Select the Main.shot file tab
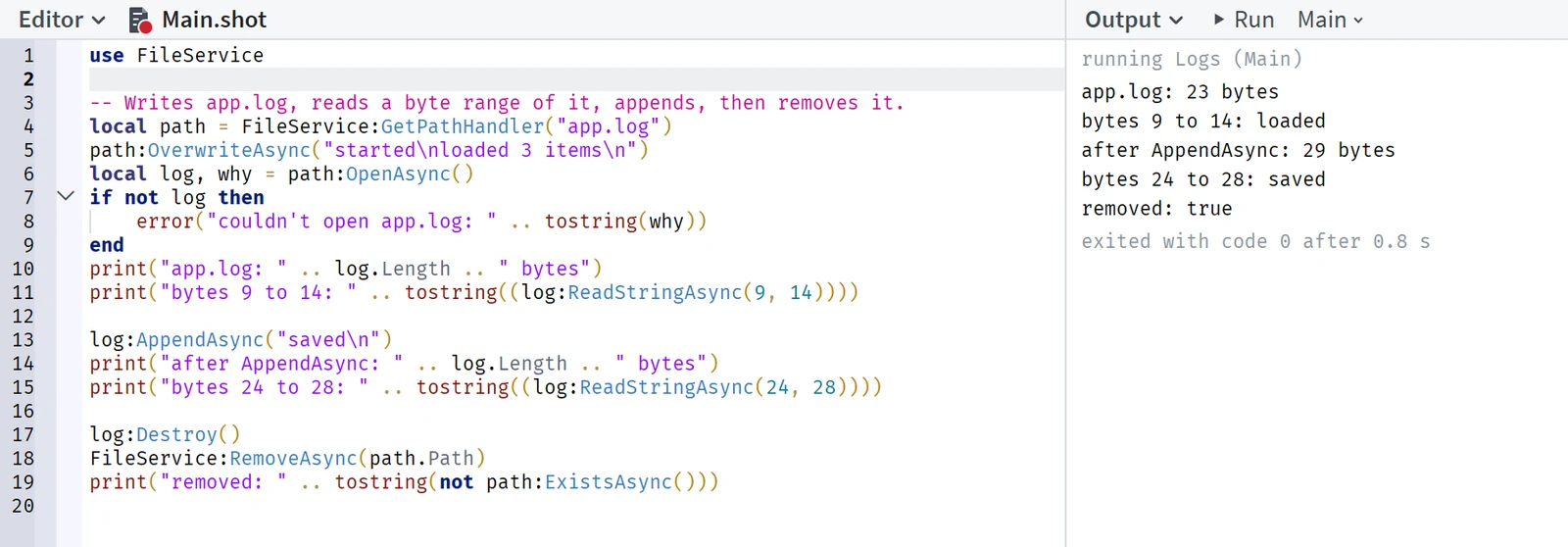This screenshot has height=547, width=1568. pyautogui.click(x=198, y=20)
